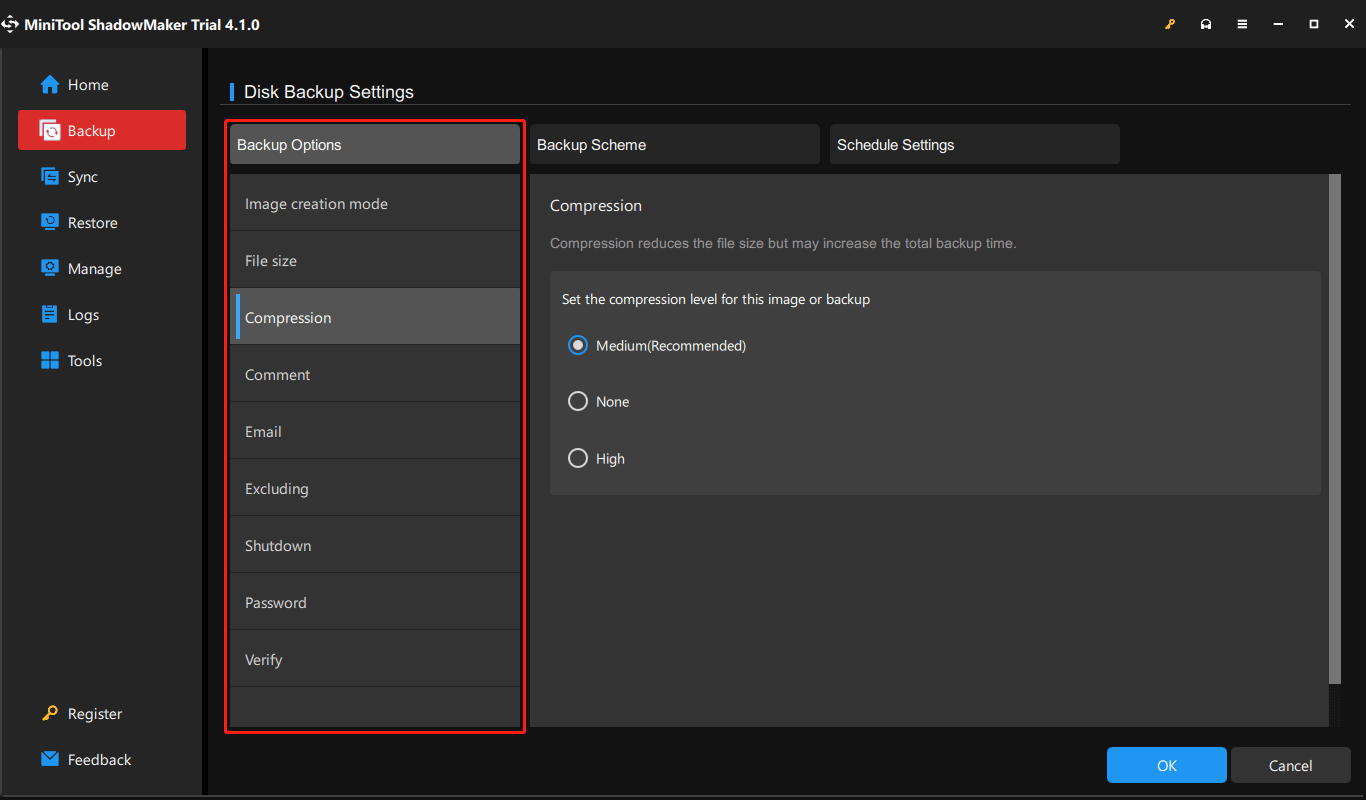Click OK to save backup settings
1366x800 pixels.
[x=1166, y=765]
